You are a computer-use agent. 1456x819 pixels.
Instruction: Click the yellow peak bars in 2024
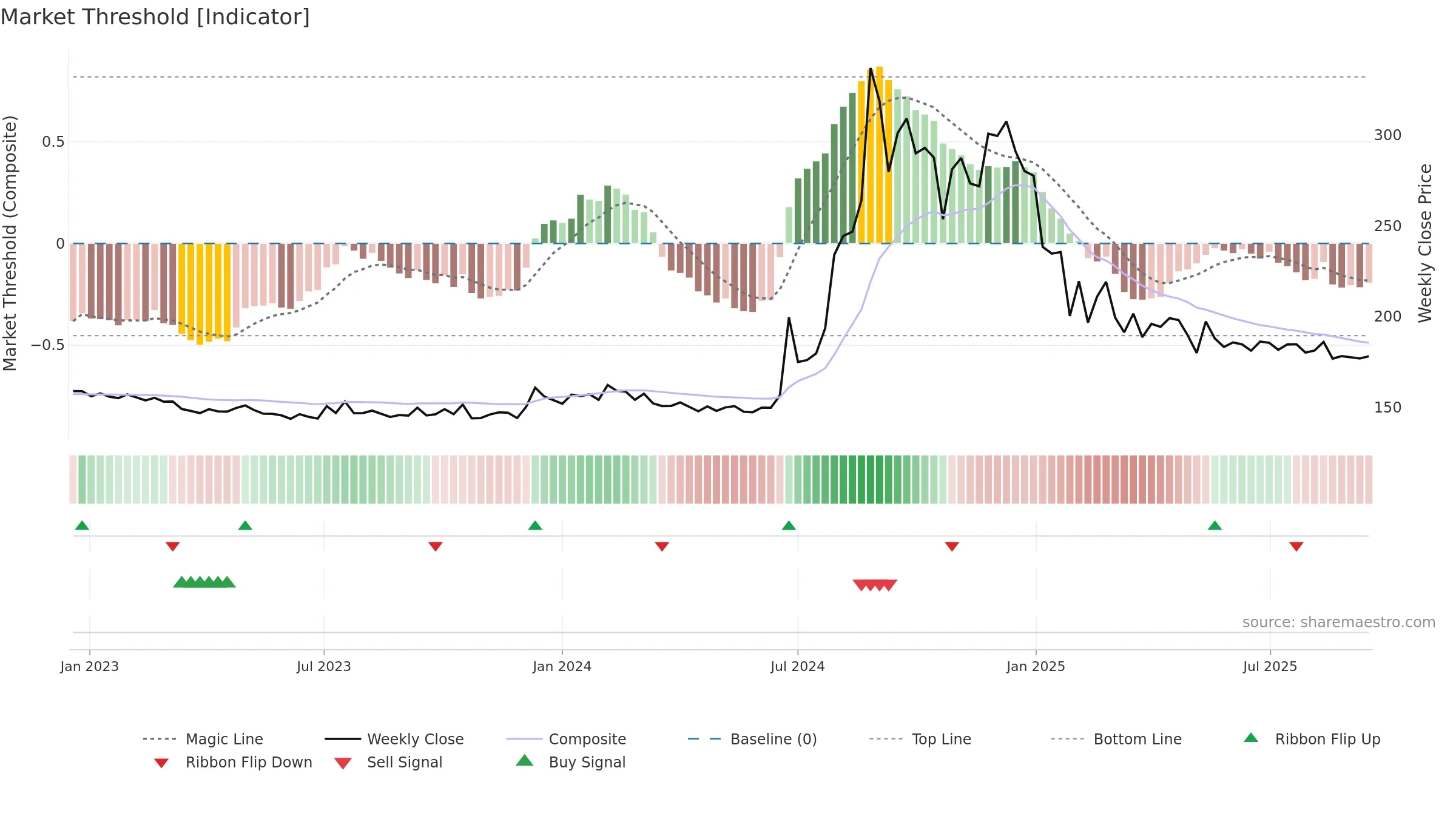click(875, 155)
